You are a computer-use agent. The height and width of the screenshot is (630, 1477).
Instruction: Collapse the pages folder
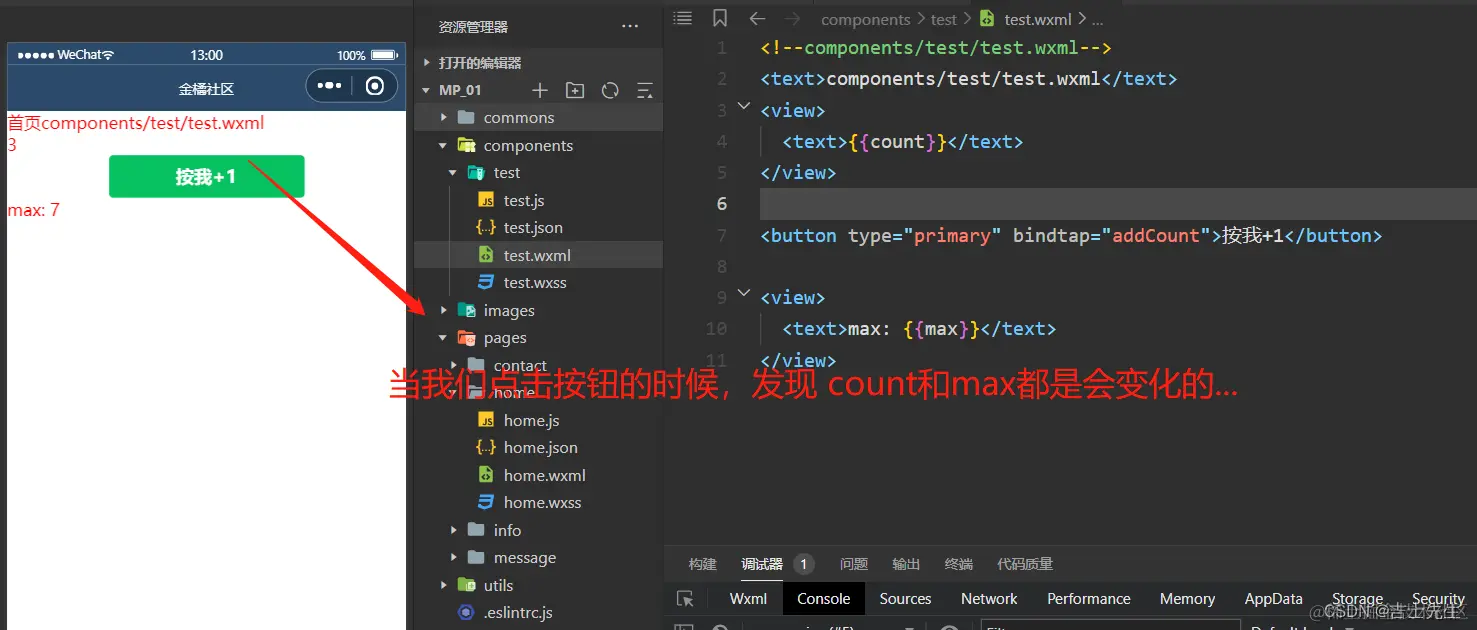(x=444, y=338)
